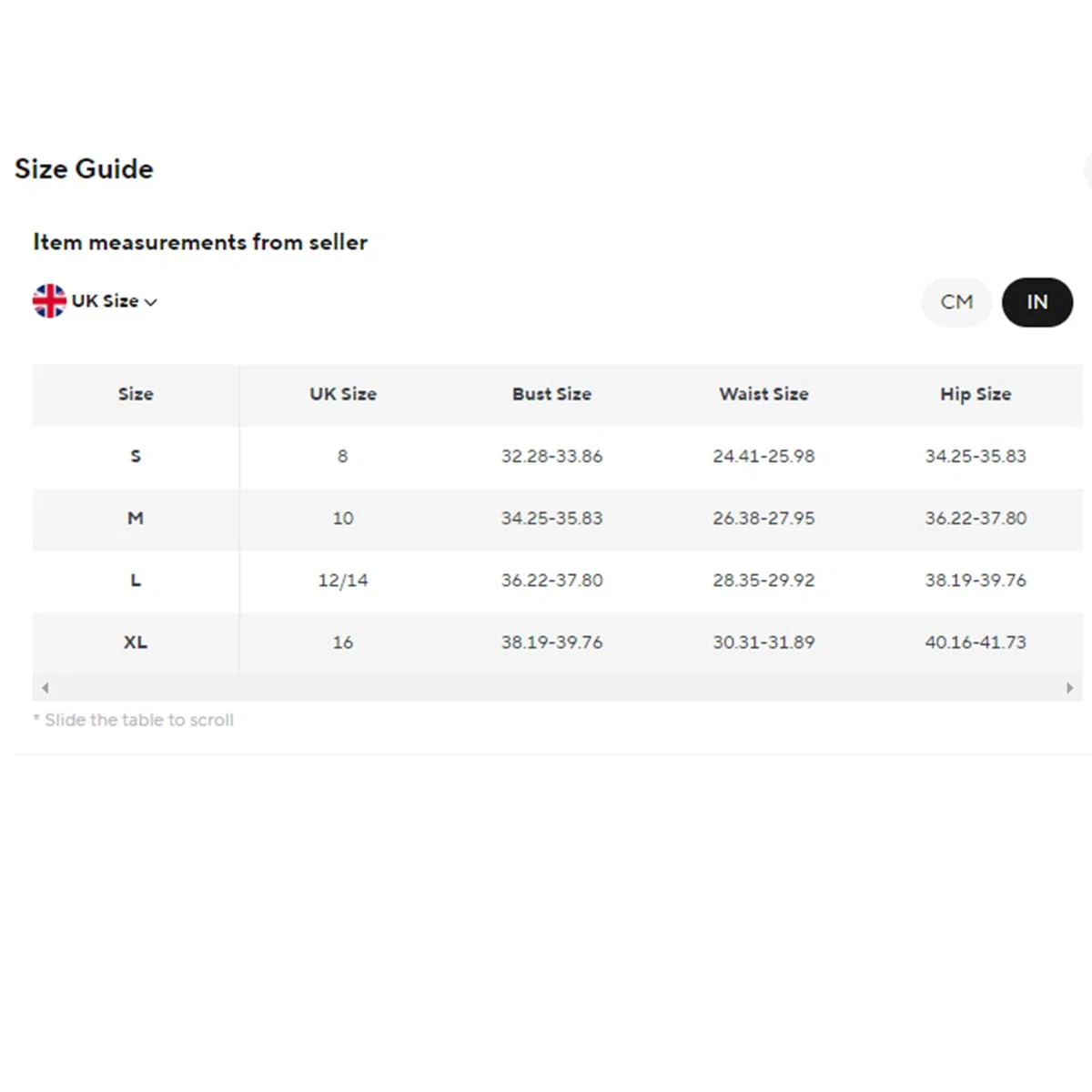Click the horizontal table scrollbar track

558,688
